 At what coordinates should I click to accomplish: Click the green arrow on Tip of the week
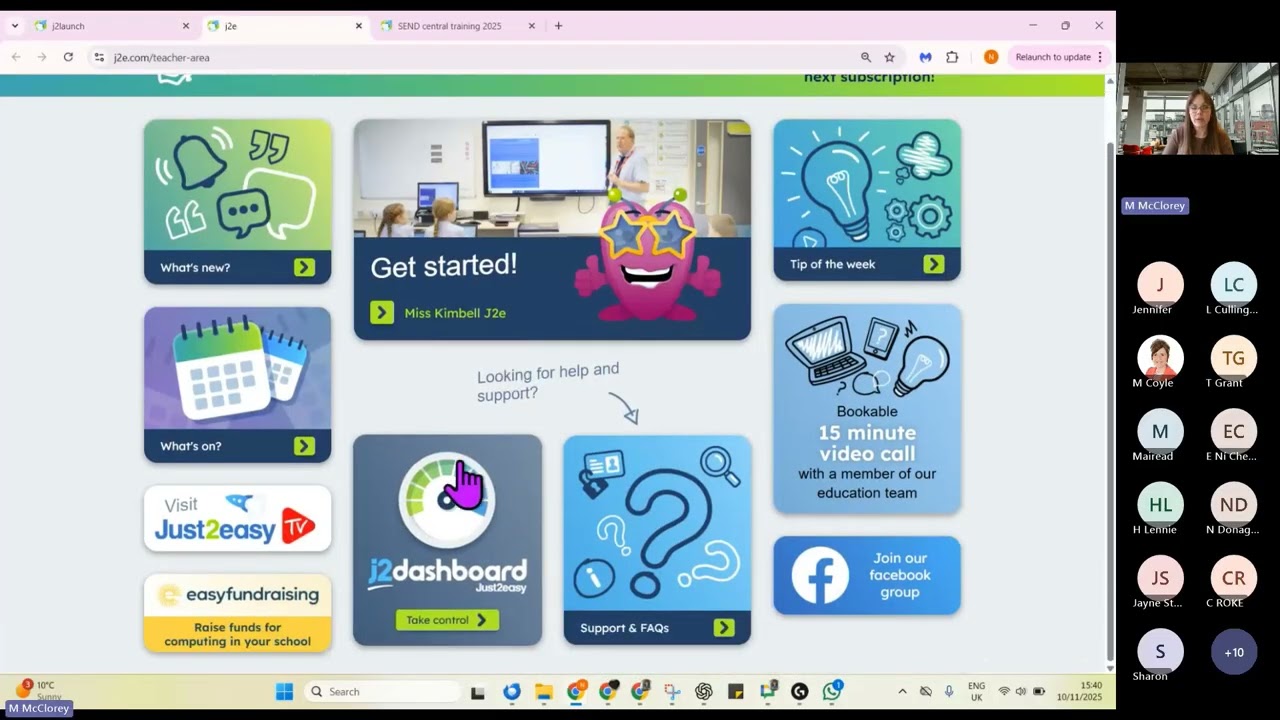(x=934, y=264)
